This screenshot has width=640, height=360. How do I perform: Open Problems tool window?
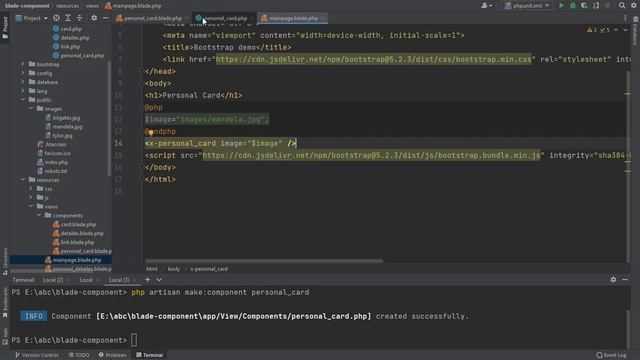click(113, 355)
